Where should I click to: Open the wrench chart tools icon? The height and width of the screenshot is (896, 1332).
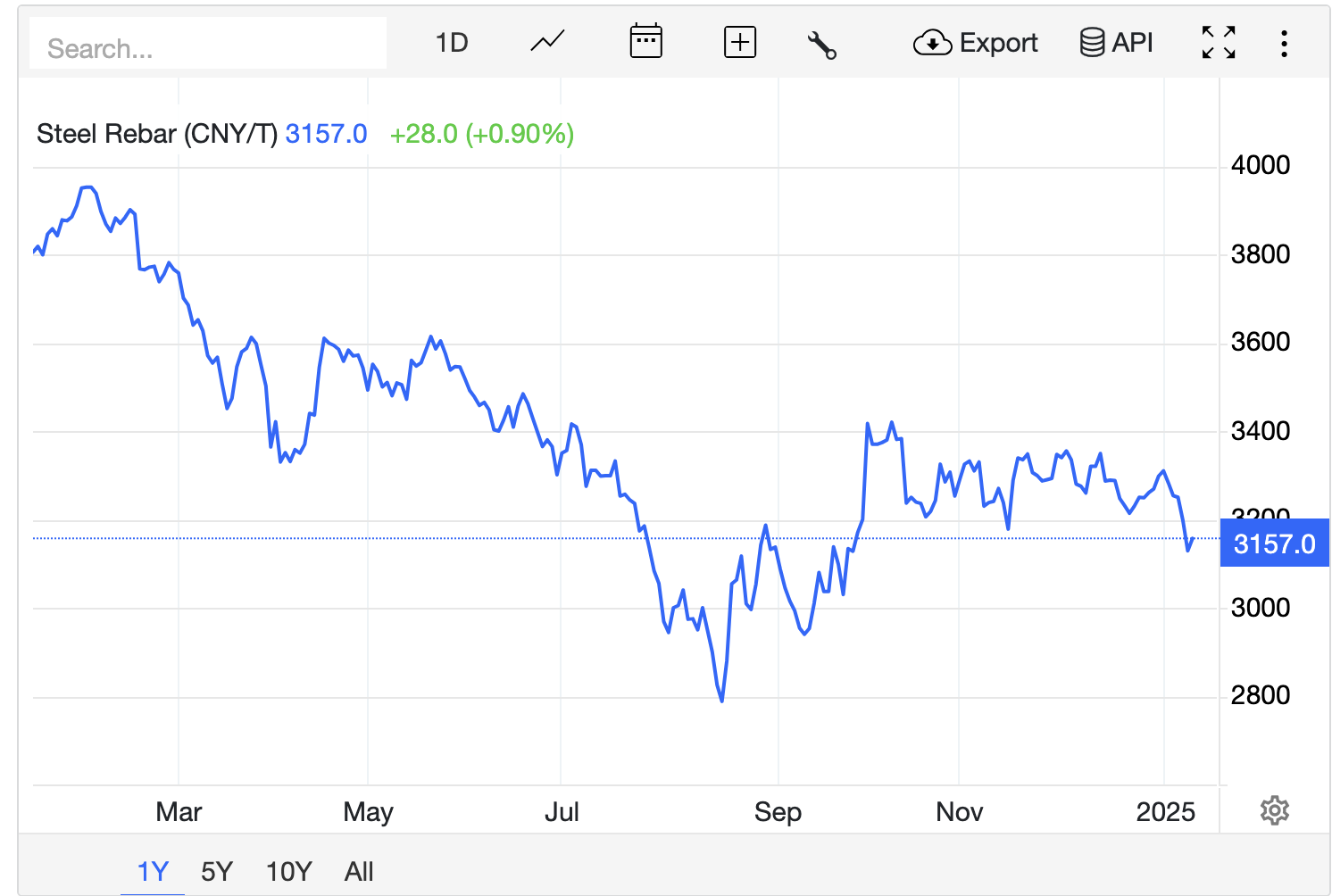click(x=821, y=44)
